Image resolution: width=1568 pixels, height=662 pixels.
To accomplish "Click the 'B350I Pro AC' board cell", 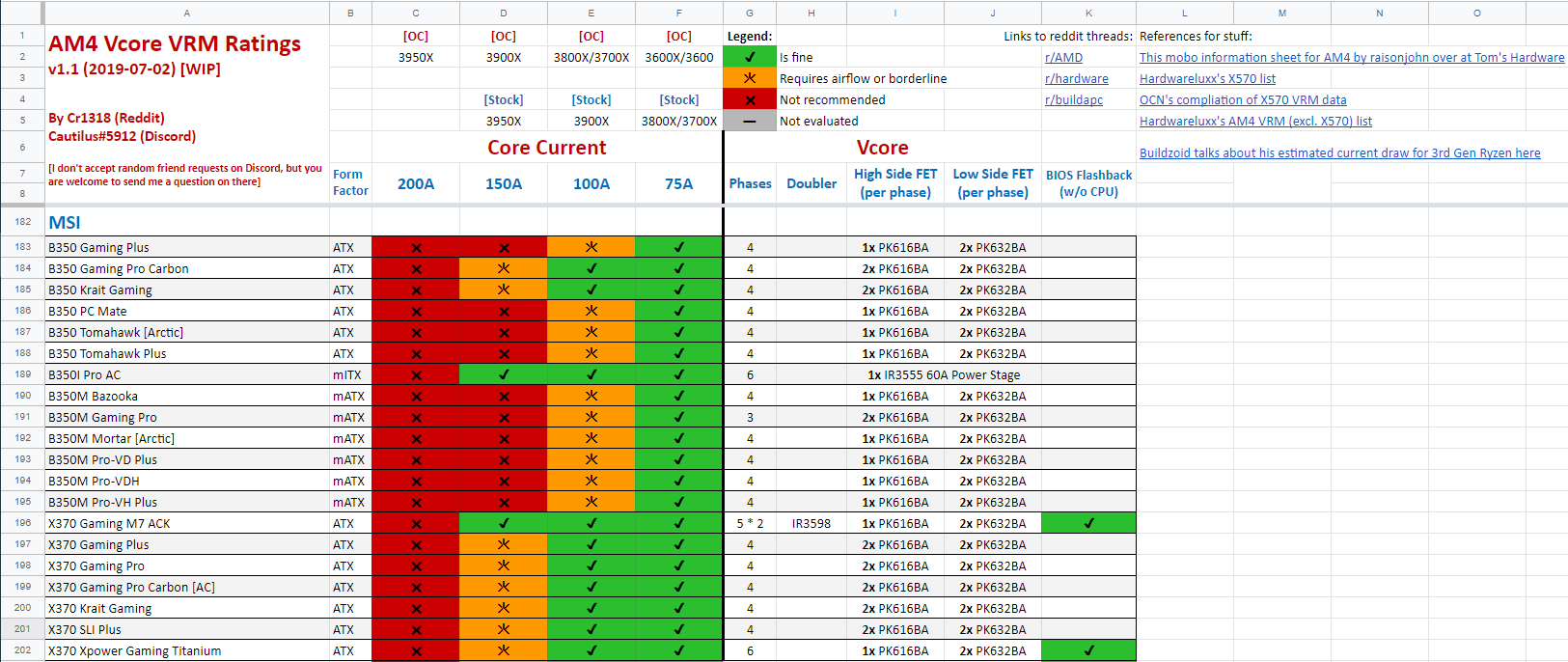I will click(x=187, y=374).
